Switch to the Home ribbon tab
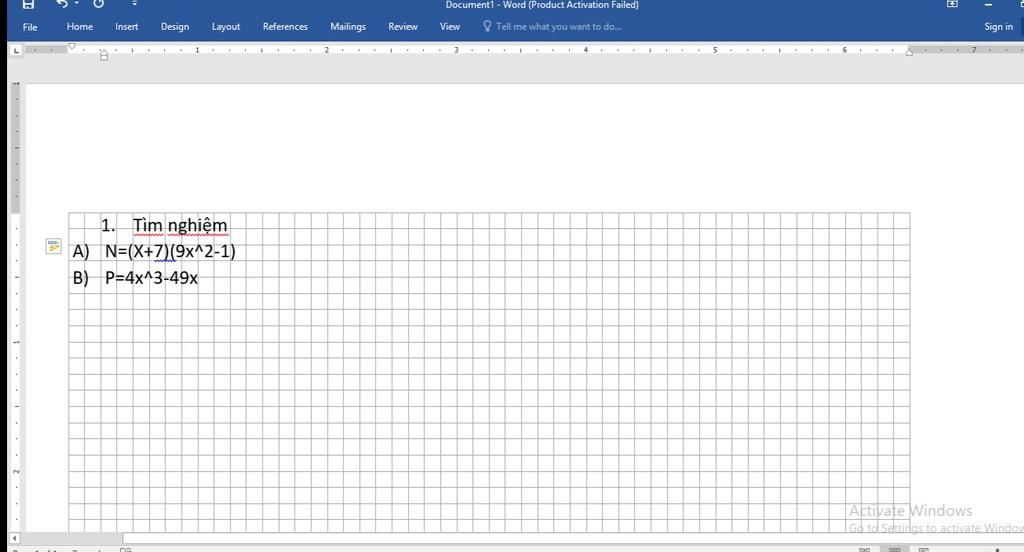The height and width of the screenshot is (552, 1024). point(80,27)
